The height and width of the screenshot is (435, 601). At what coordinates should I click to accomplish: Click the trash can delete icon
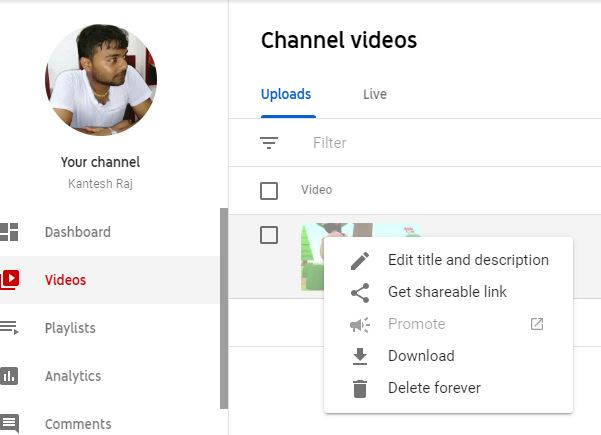[360, 388]
